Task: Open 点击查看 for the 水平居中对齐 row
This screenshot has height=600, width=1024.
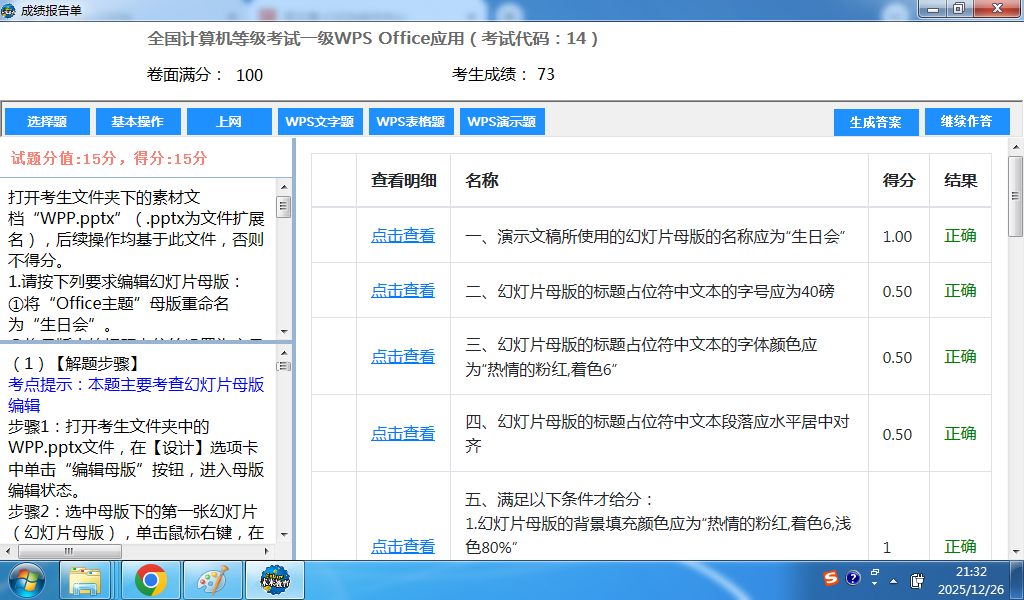Action: [403, 434]
